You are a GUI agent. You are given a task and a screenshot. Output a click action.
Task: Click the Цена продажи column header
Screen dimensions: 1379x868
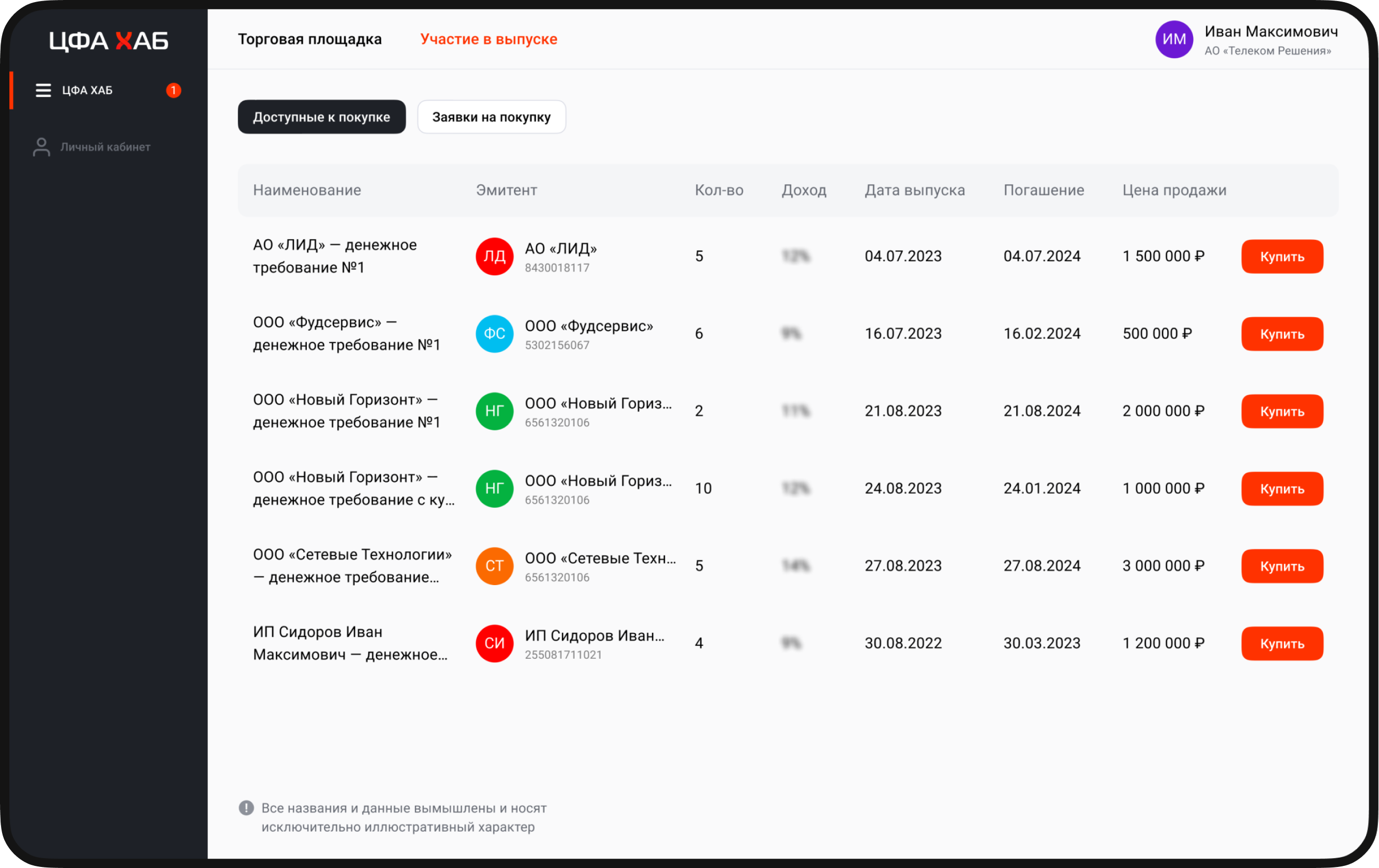point(1174,190)
